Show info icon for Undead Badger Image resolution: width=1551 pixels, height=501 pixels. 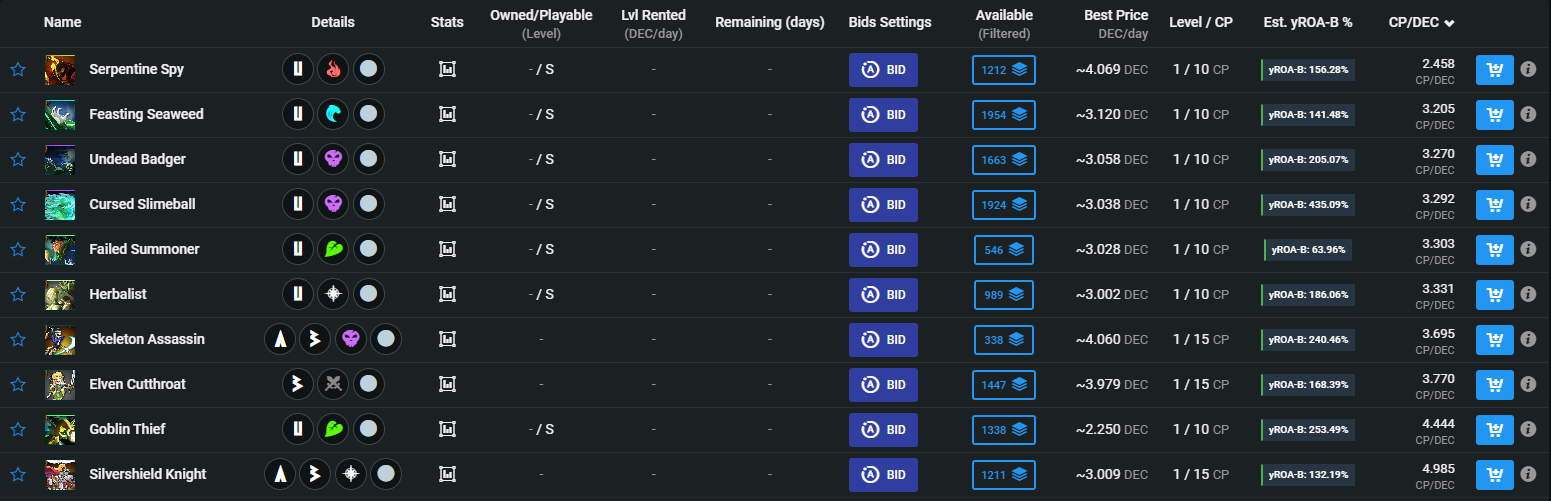click(1528, 160)
